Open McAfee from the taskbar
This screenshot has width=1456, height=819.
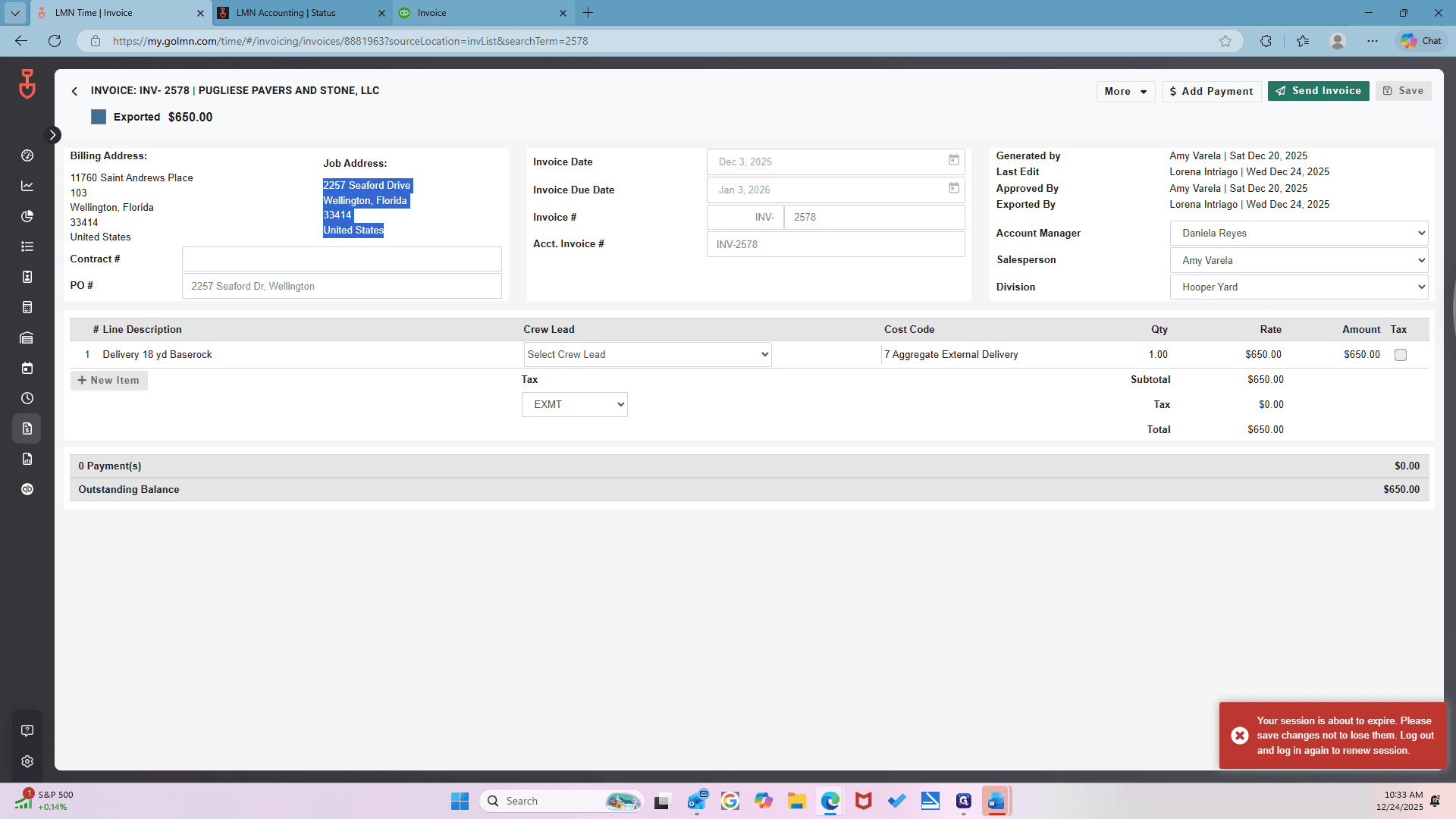pyautogui.click(x=863, y=801)
